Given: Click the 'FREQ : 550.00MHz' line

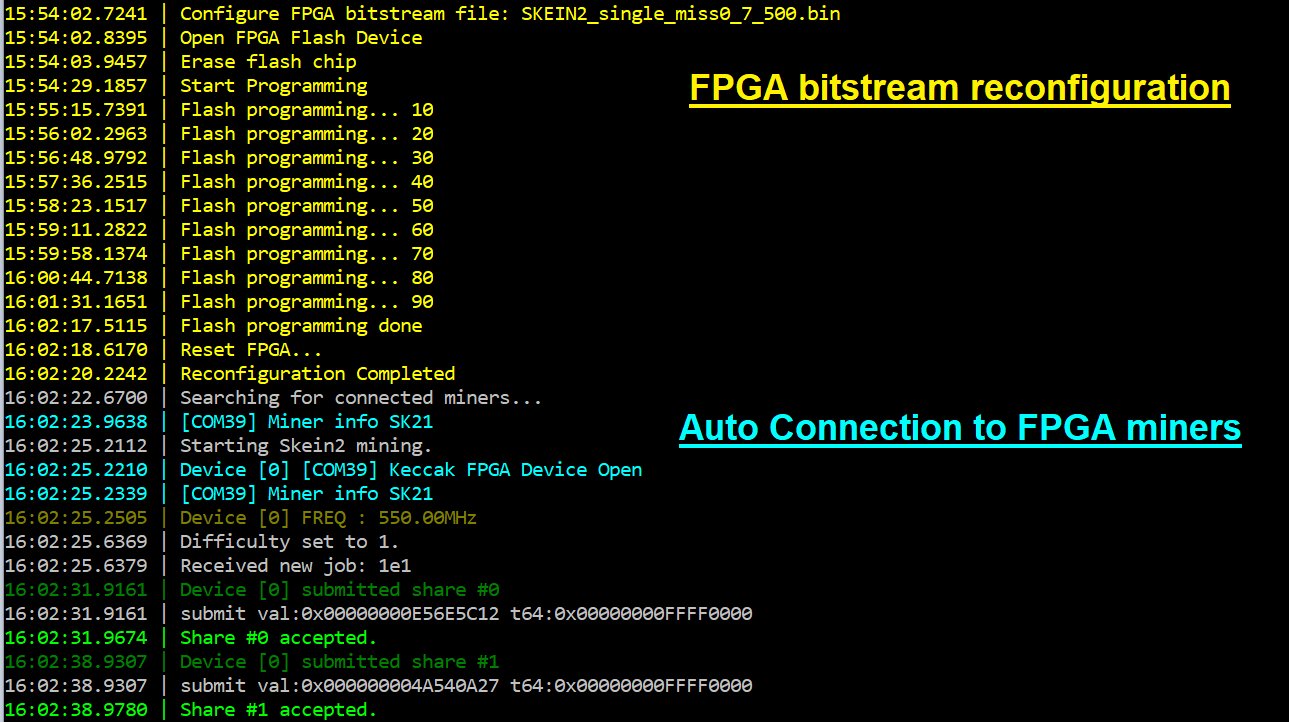Looking at the screenshot, I should (241, 518).
